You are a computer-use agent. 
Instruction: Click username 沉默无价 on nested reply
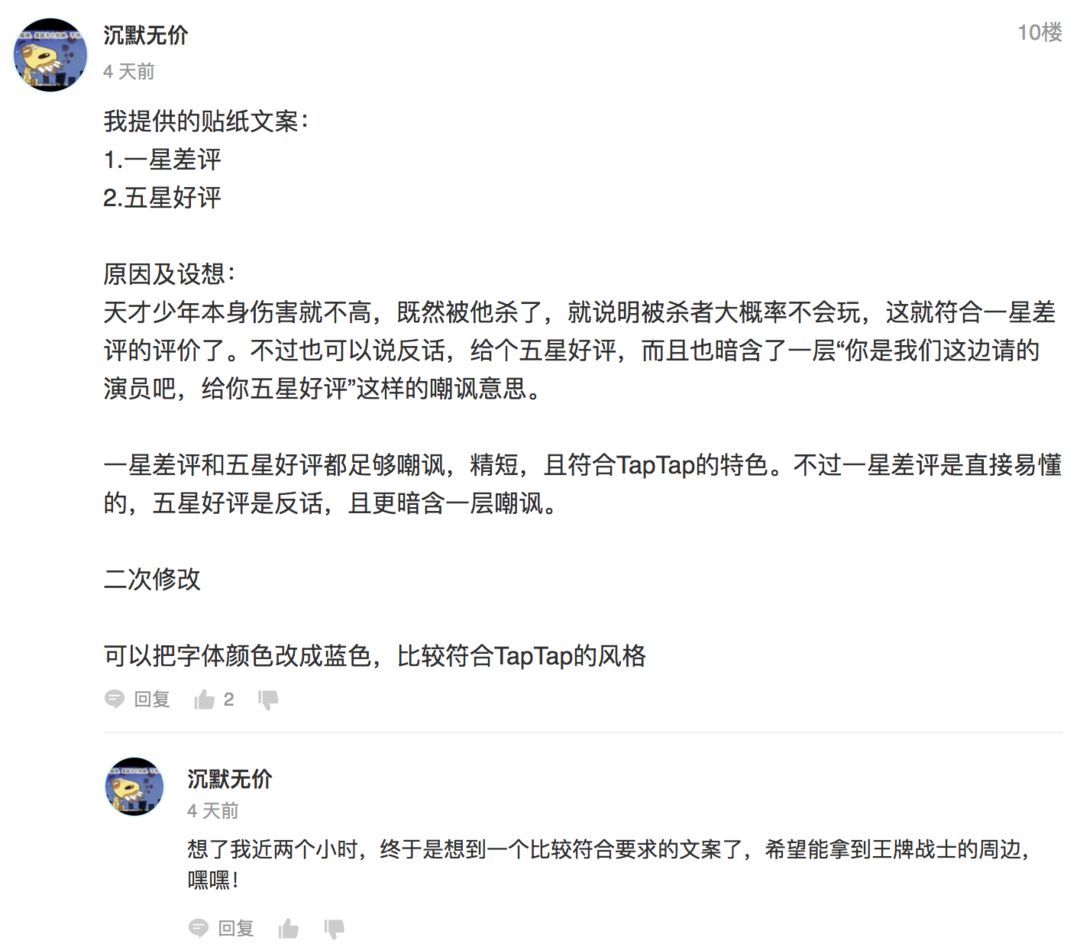[x=229, y=778]
